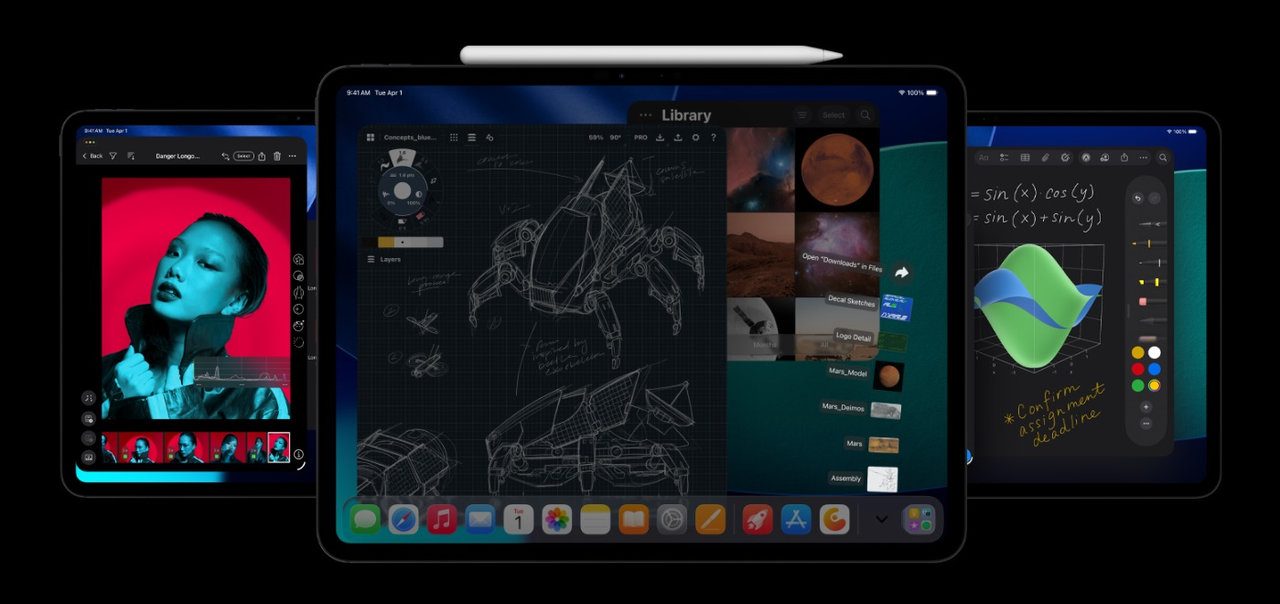The image size is (1280, 604).
Task: Toggle PRO mode in the Concepts toolbar
Action: pos(641,138)
